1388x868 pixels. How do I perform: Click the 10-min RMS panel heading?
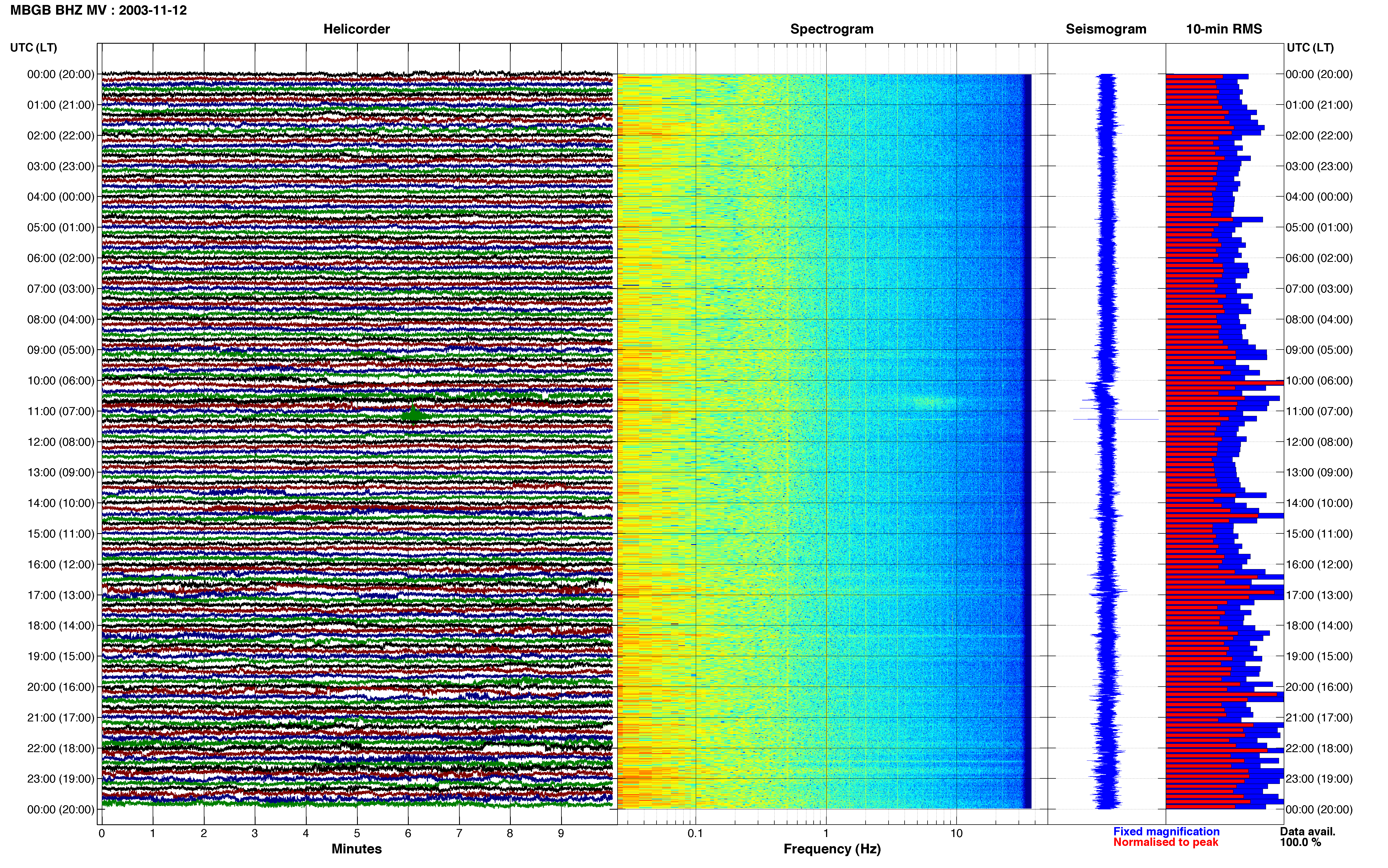click(1224, 29)
